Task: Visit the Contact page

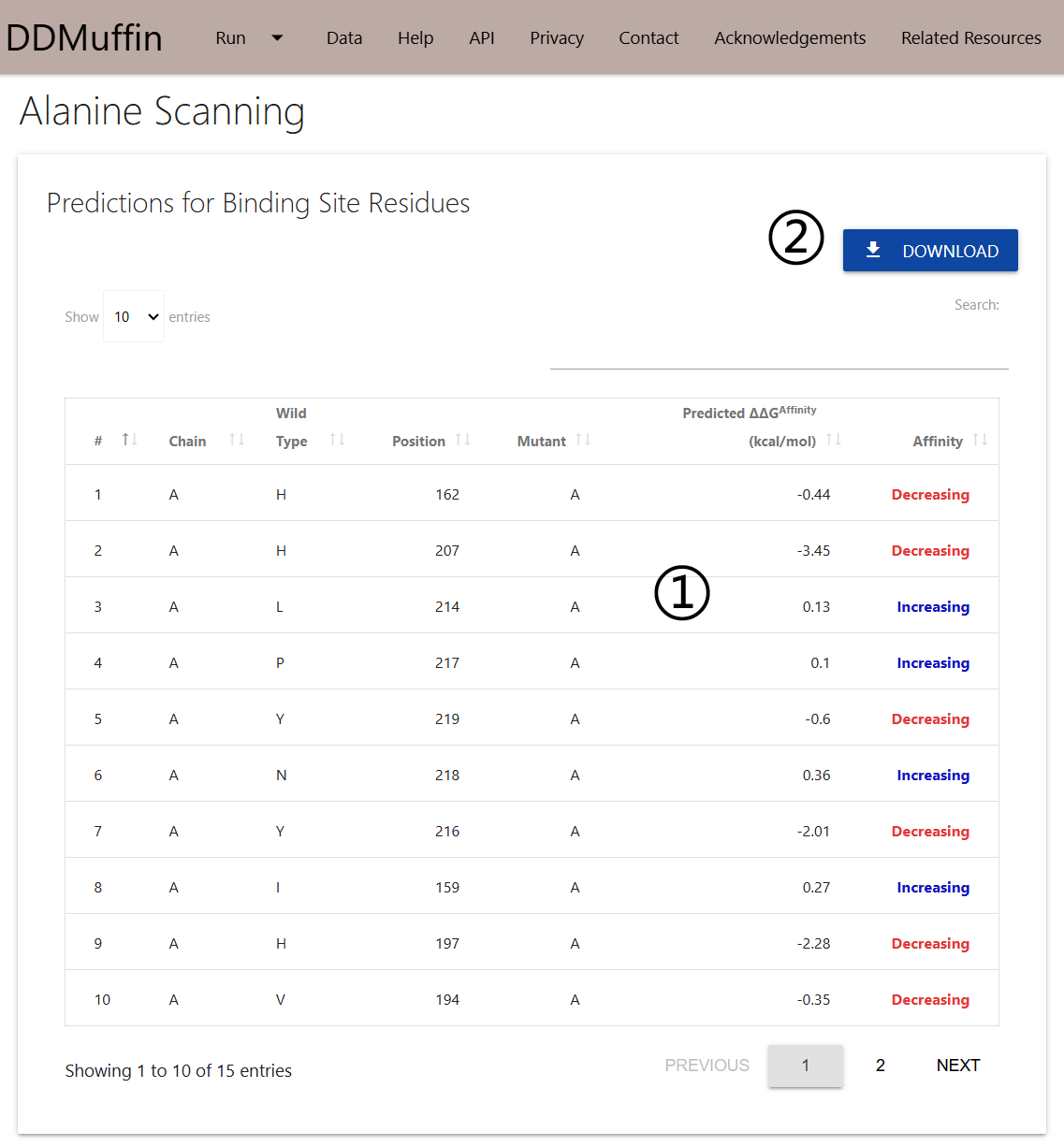Action: (x=649, y=38)
